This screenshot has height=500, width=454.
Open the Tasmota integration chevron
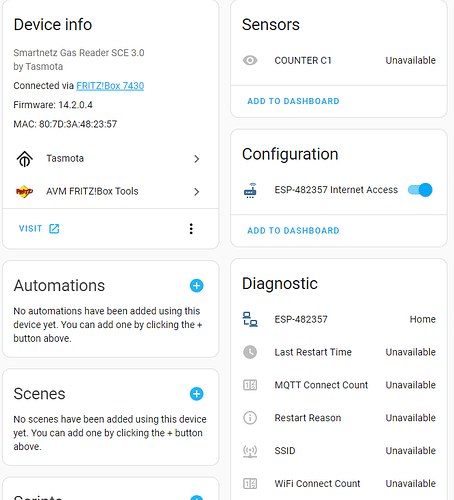click(197, 159)
